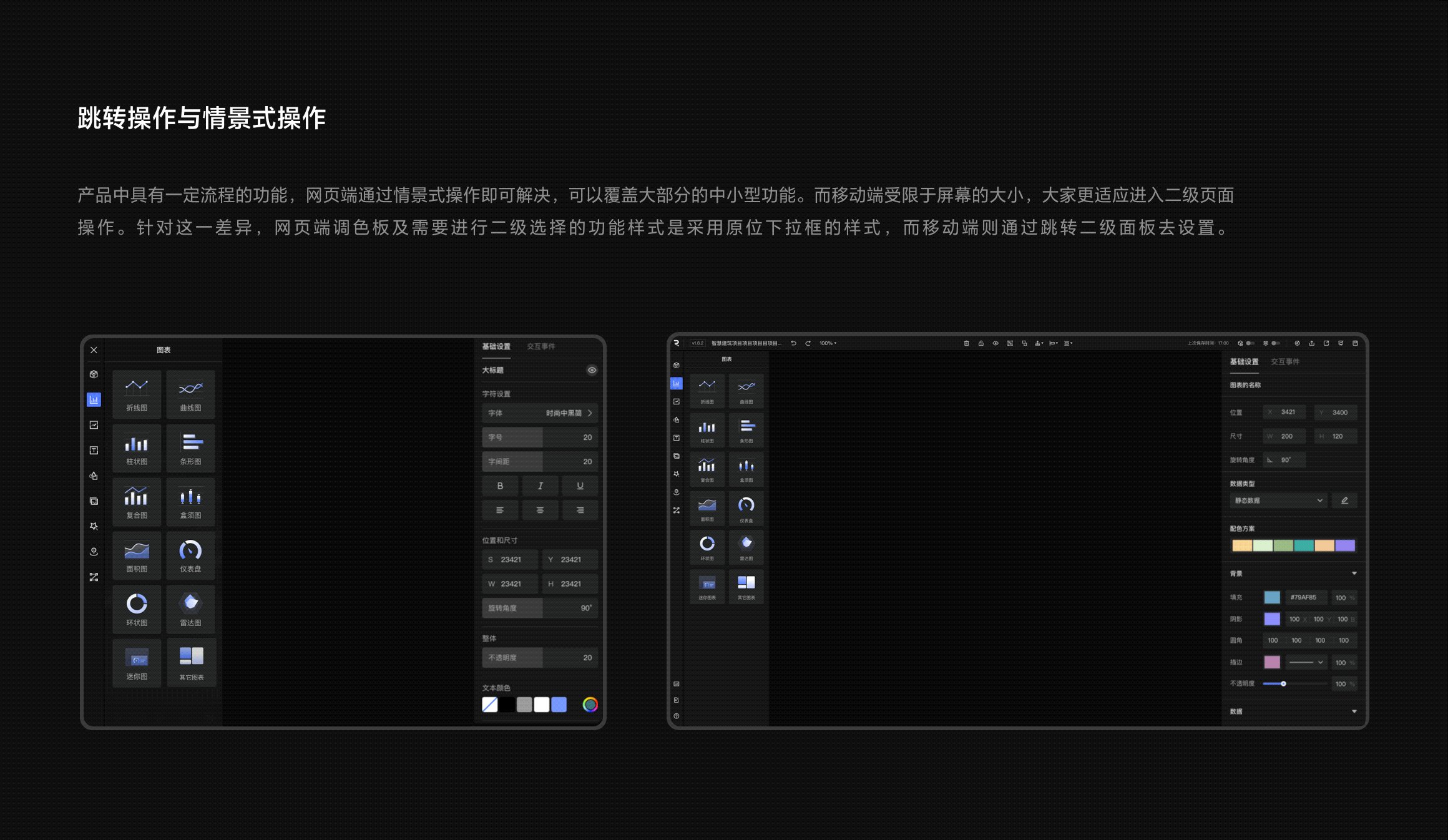Toggle italic I button in tablet mockup
This screenshot has width=1448, height=840.
540,486
